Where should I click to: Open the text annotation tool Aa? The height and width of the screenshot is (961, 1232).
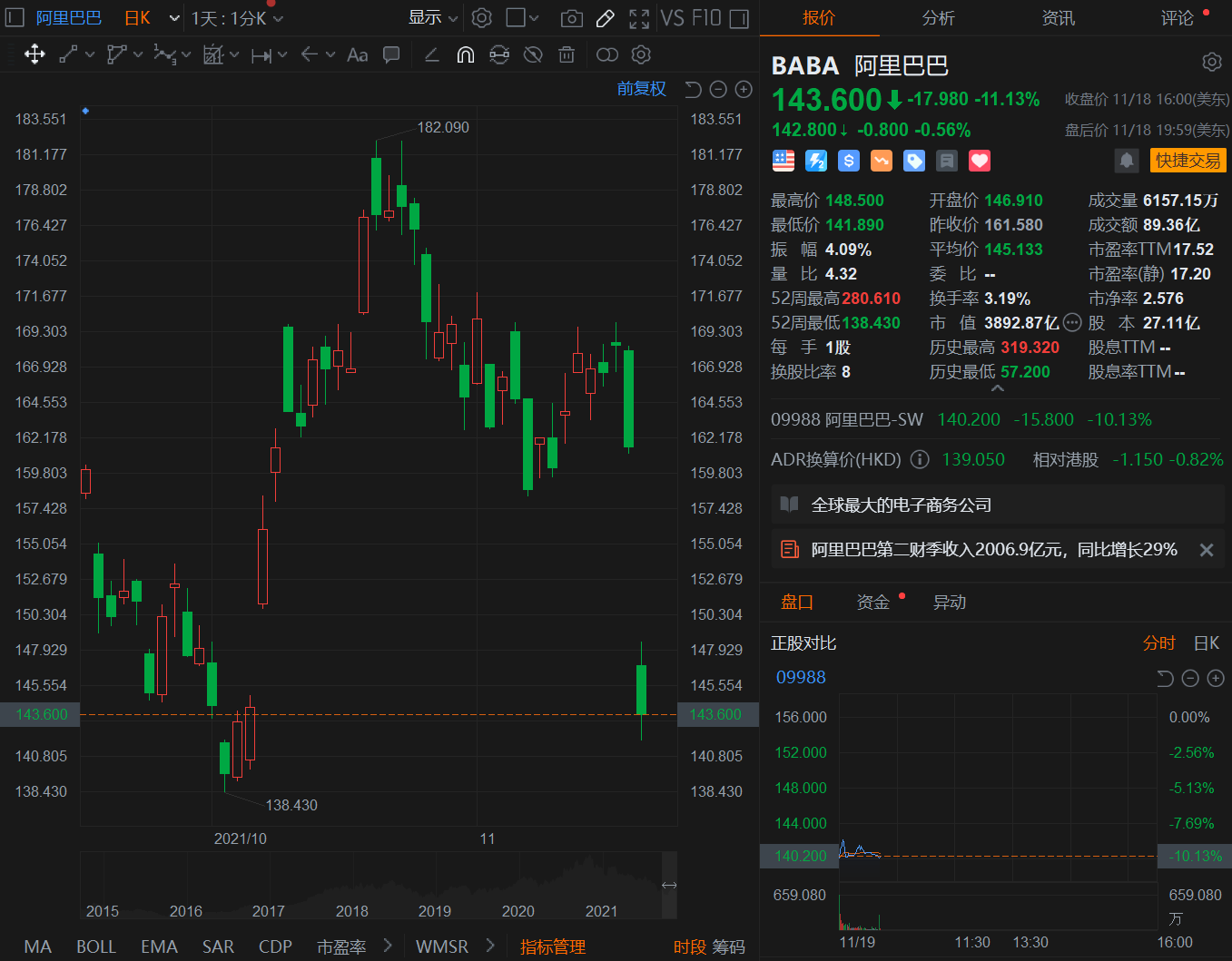coord(357,54)
